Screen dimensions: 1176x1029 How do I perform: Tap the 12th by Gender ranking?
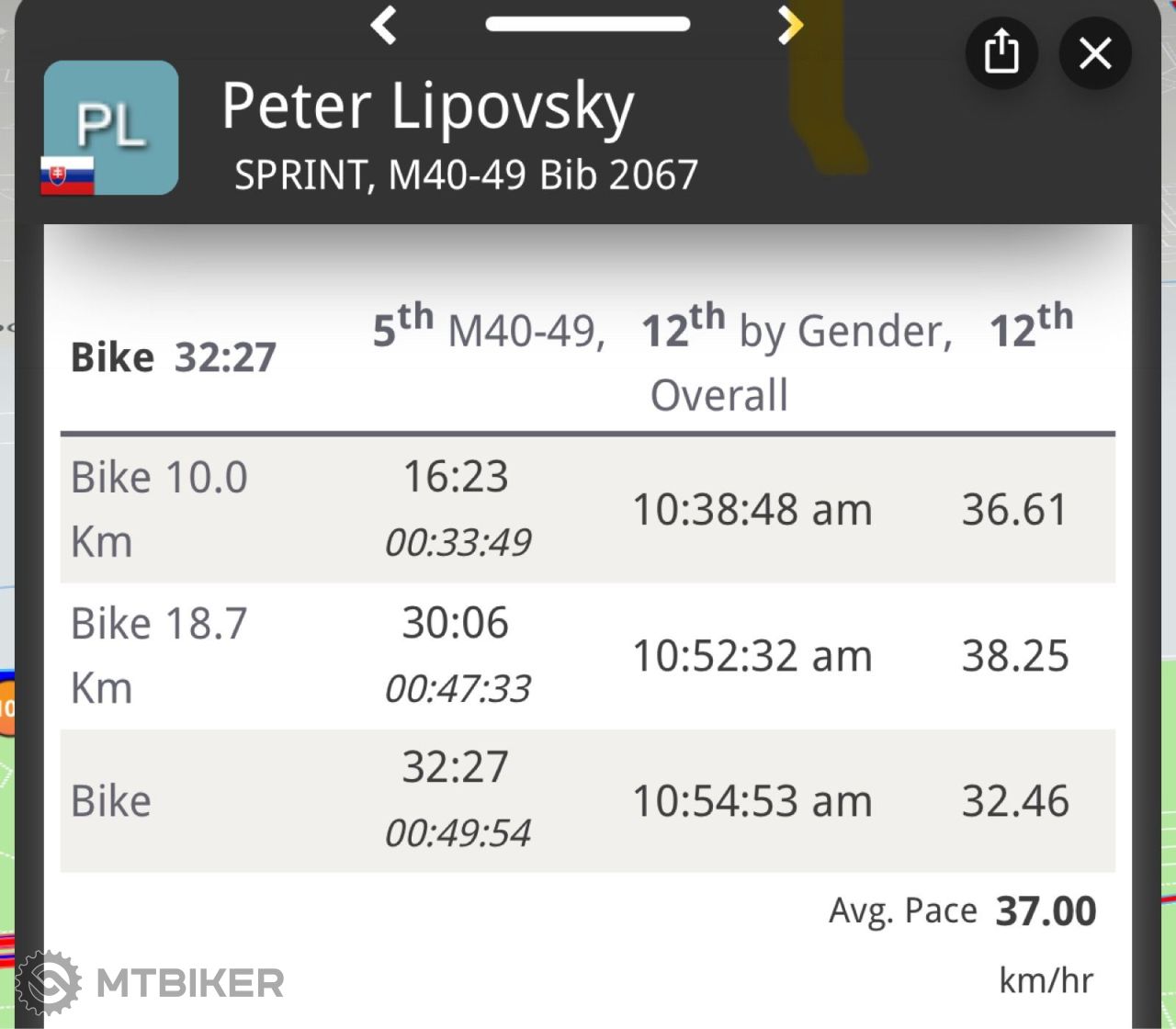point(797,328)
